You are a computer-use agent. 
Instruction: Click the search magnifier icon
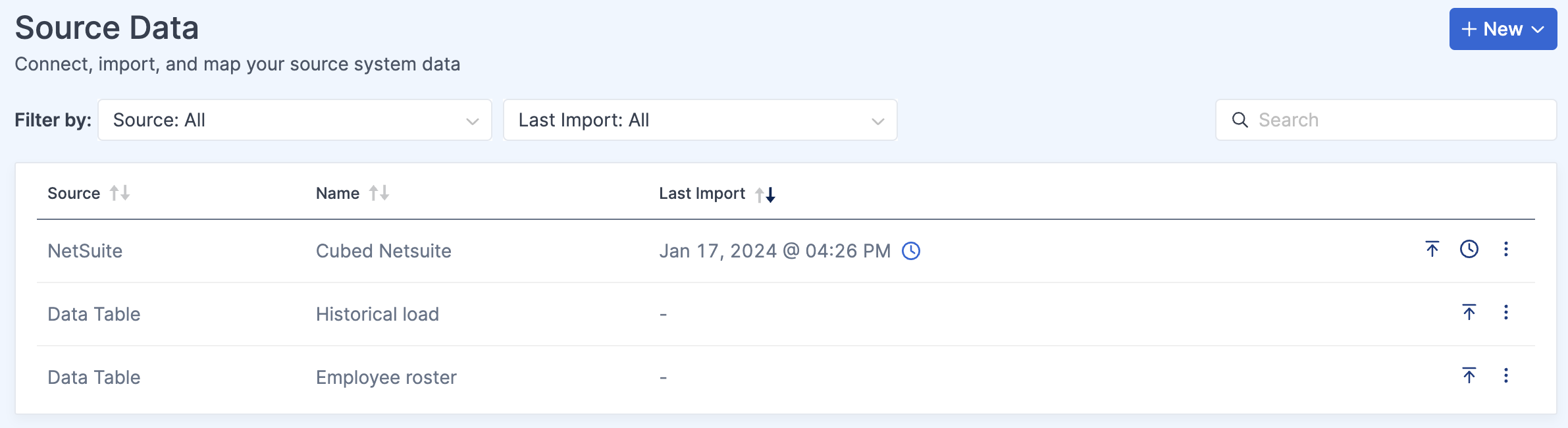tap(1240, 120)
